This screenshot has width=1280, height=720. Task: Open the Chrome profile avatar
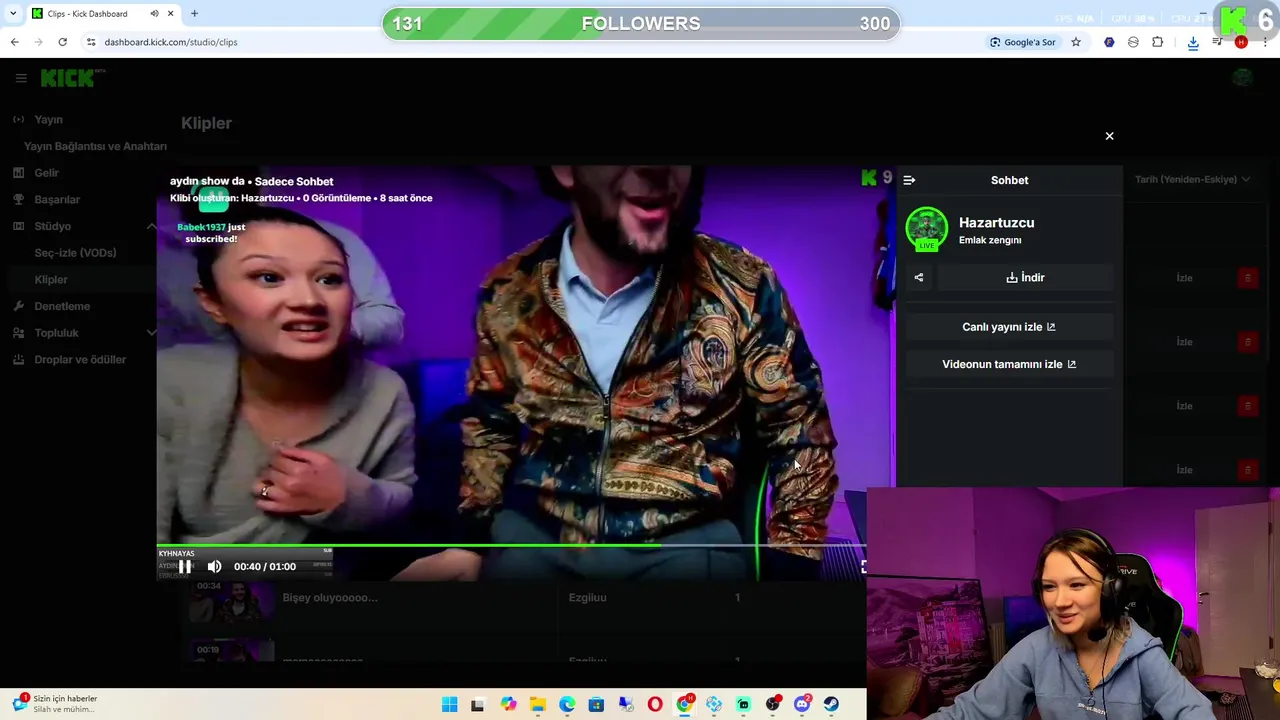pos(1241,42)
